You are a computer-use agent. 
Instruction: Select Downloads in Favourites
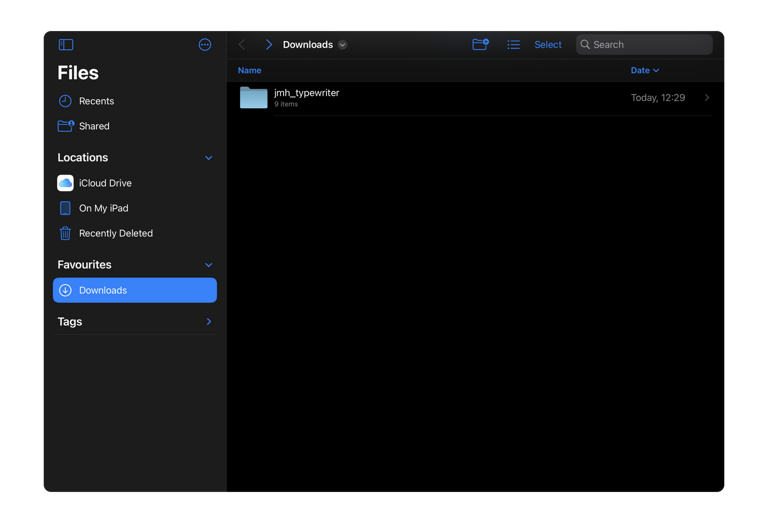pos(135,290)
